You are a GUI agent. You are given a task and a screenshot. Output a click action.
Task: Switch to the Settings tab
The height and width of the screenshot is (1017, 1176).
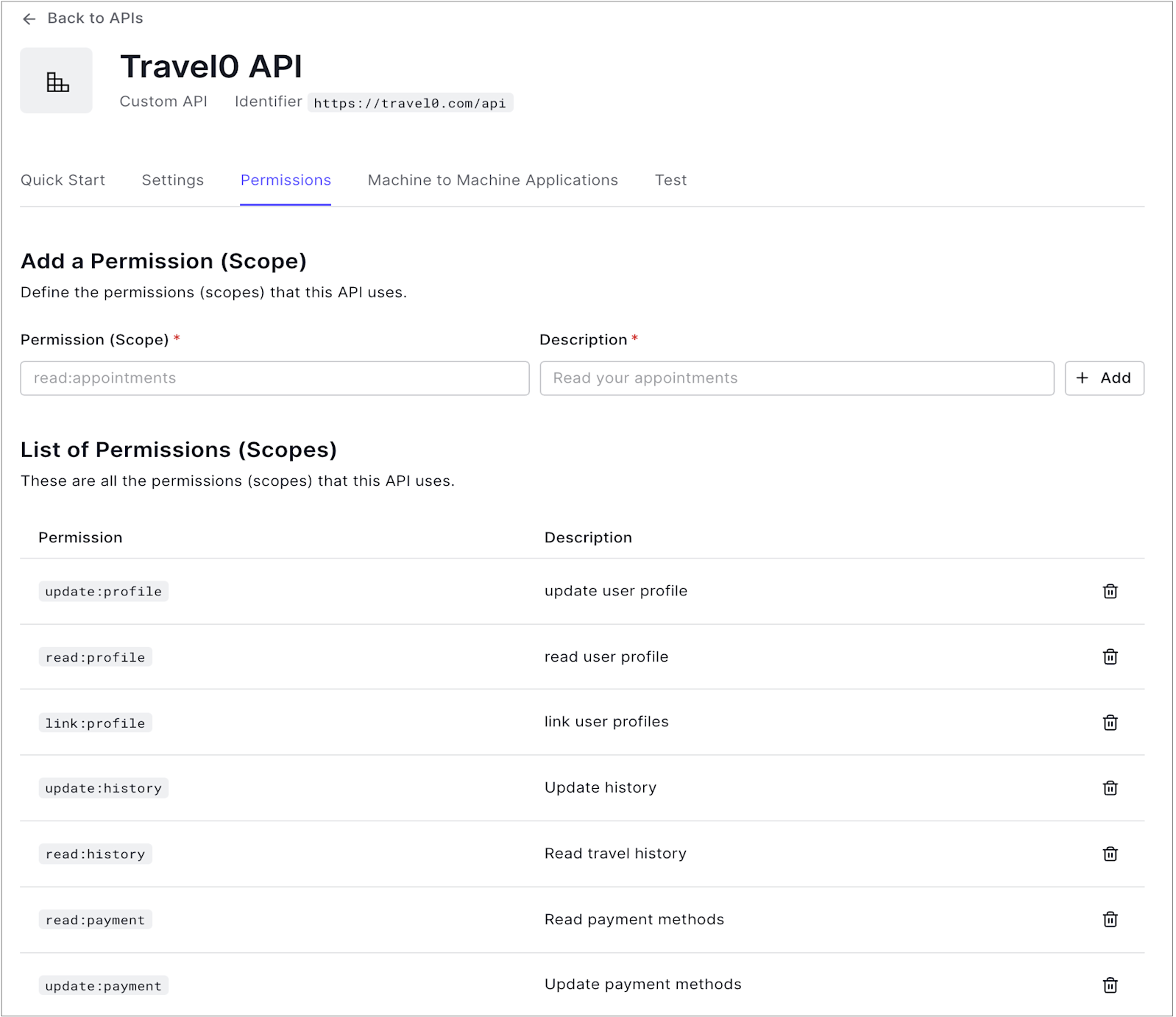(173, 180)
